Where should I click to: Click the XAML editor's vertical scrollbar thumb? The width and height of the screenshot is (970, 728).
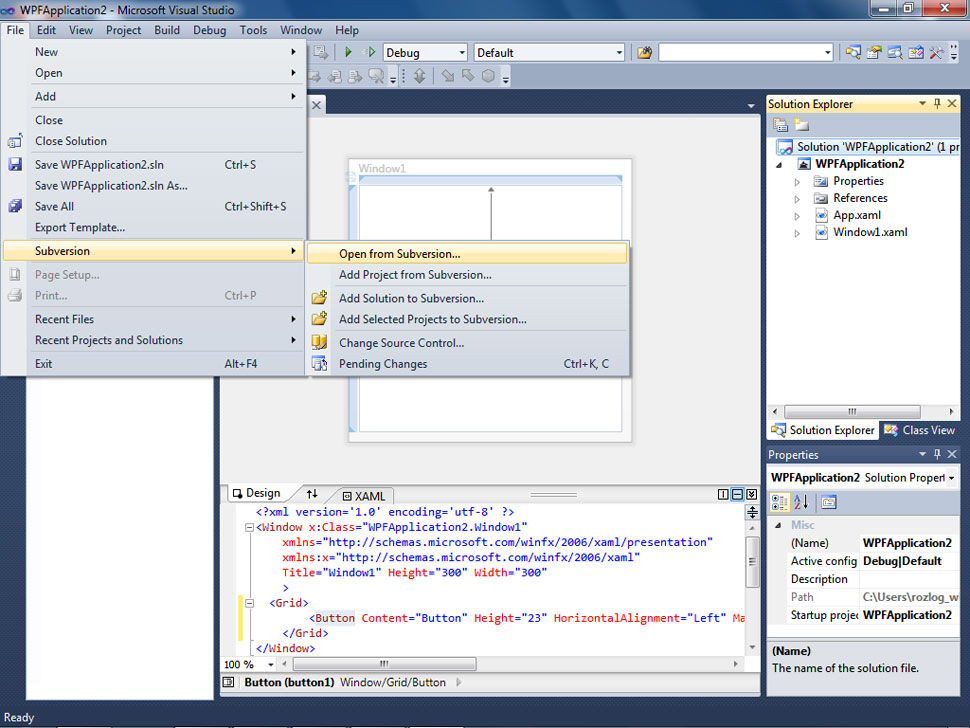pos(752,562)
